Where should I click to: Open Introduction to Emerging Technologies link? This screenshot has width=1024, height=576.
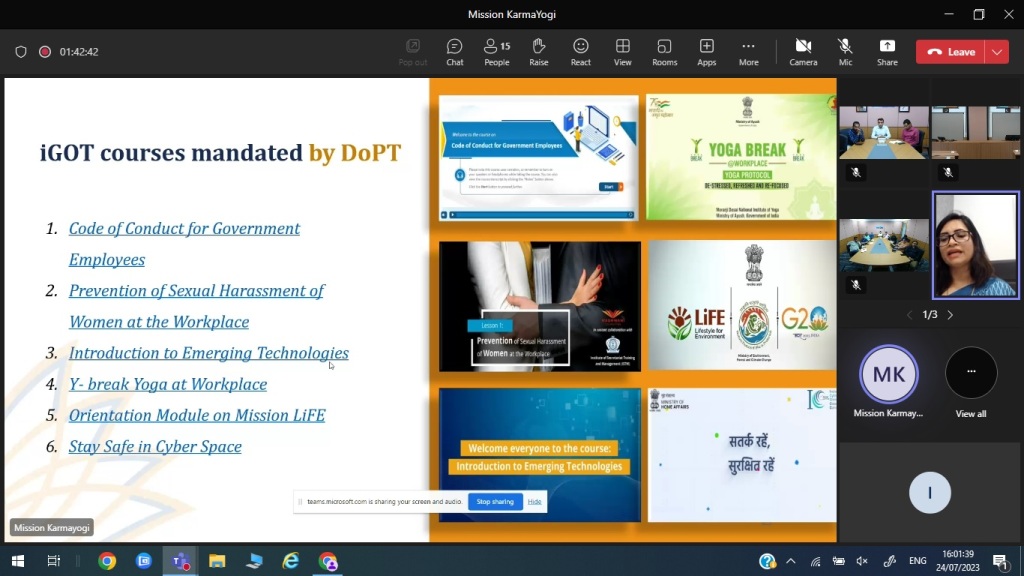[x=208, y=353]
